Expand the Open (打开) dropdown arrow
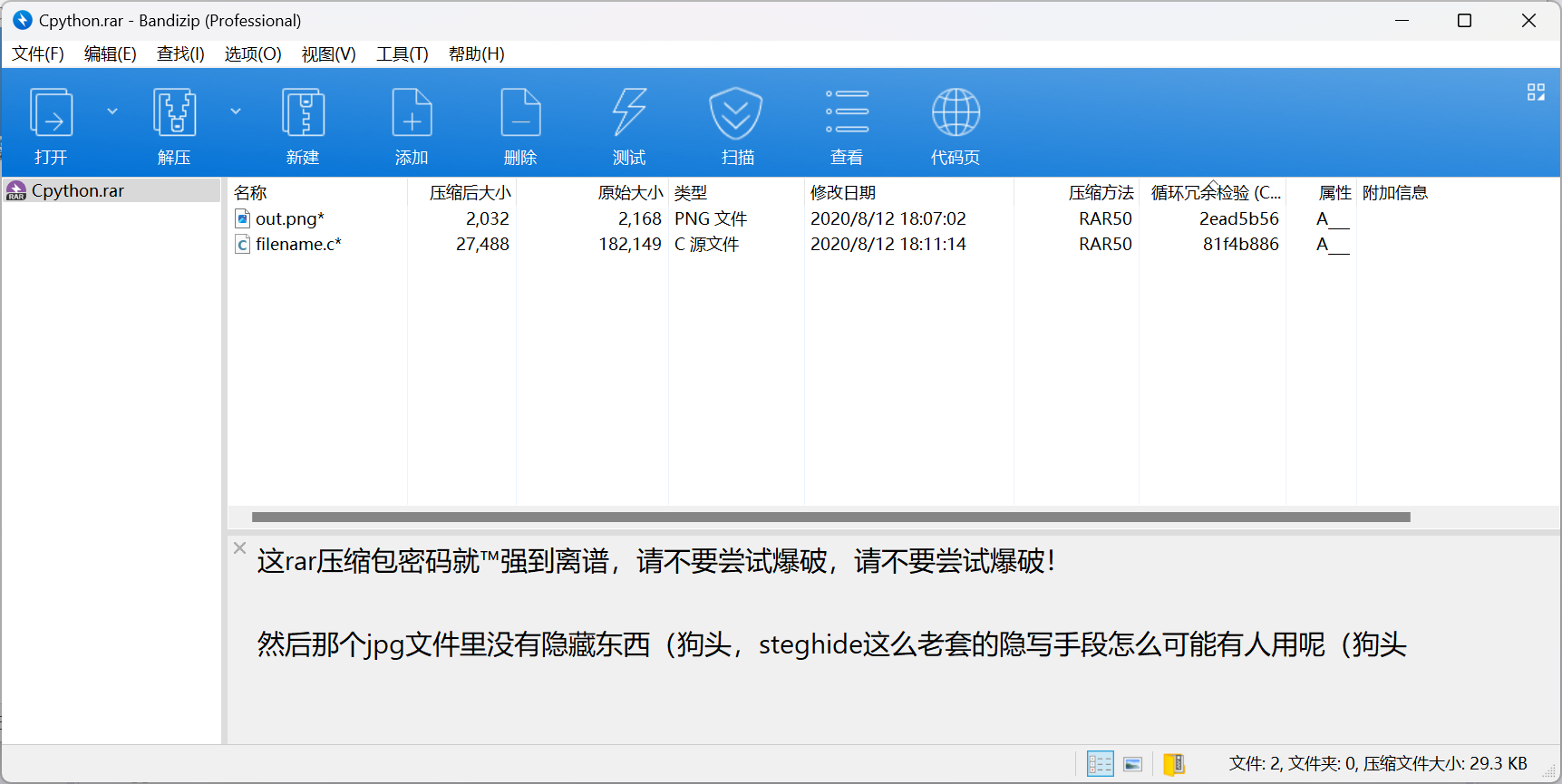This screenshot has width=1562, height=784. 112,111
